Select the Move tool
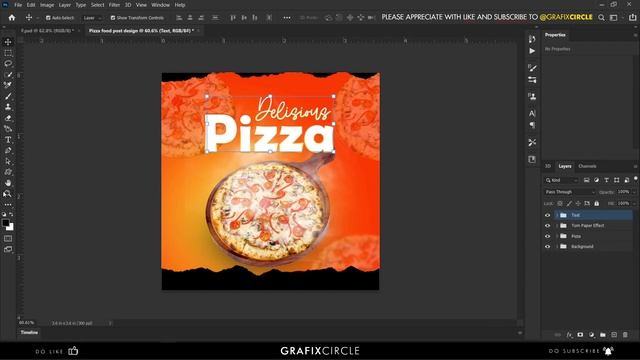Viewport: 640px width, 360px height. point(8,42)
